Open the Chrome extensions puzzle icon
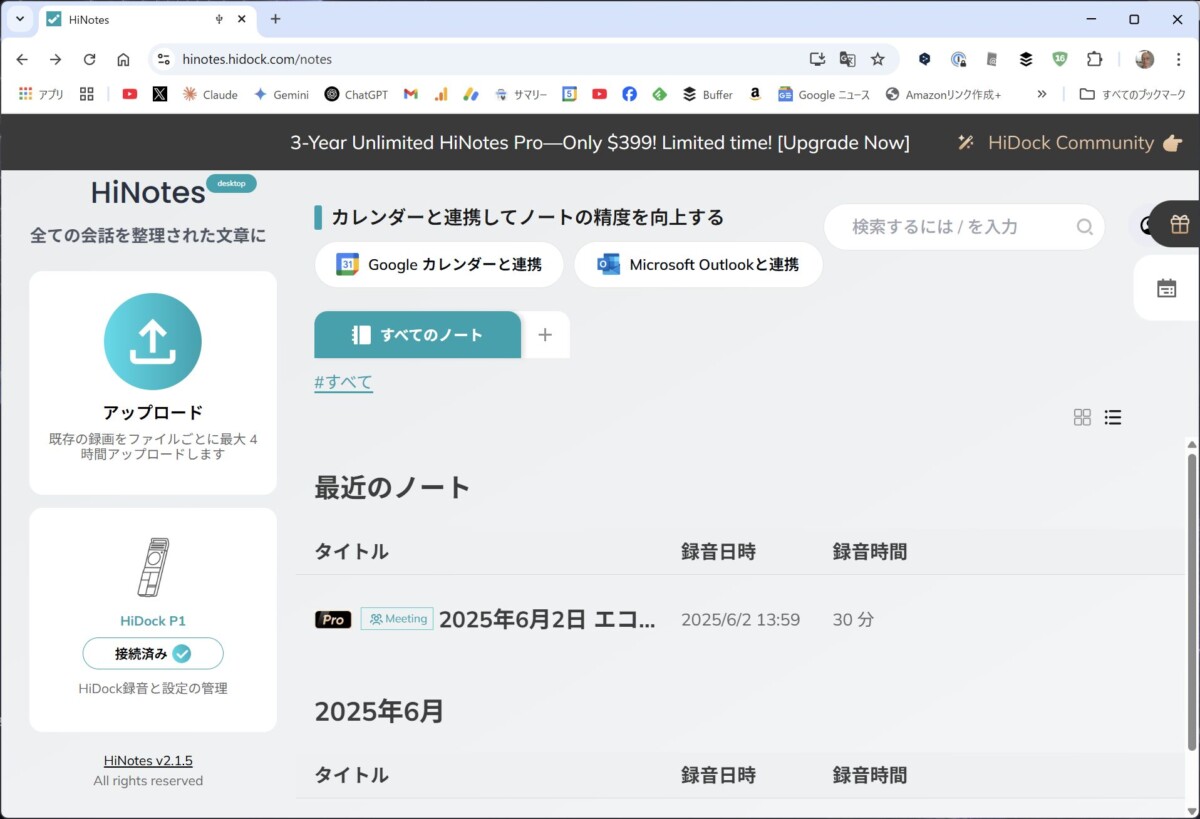The height and width of the screenshot is (819, 1200). (x=1094, y=59)
